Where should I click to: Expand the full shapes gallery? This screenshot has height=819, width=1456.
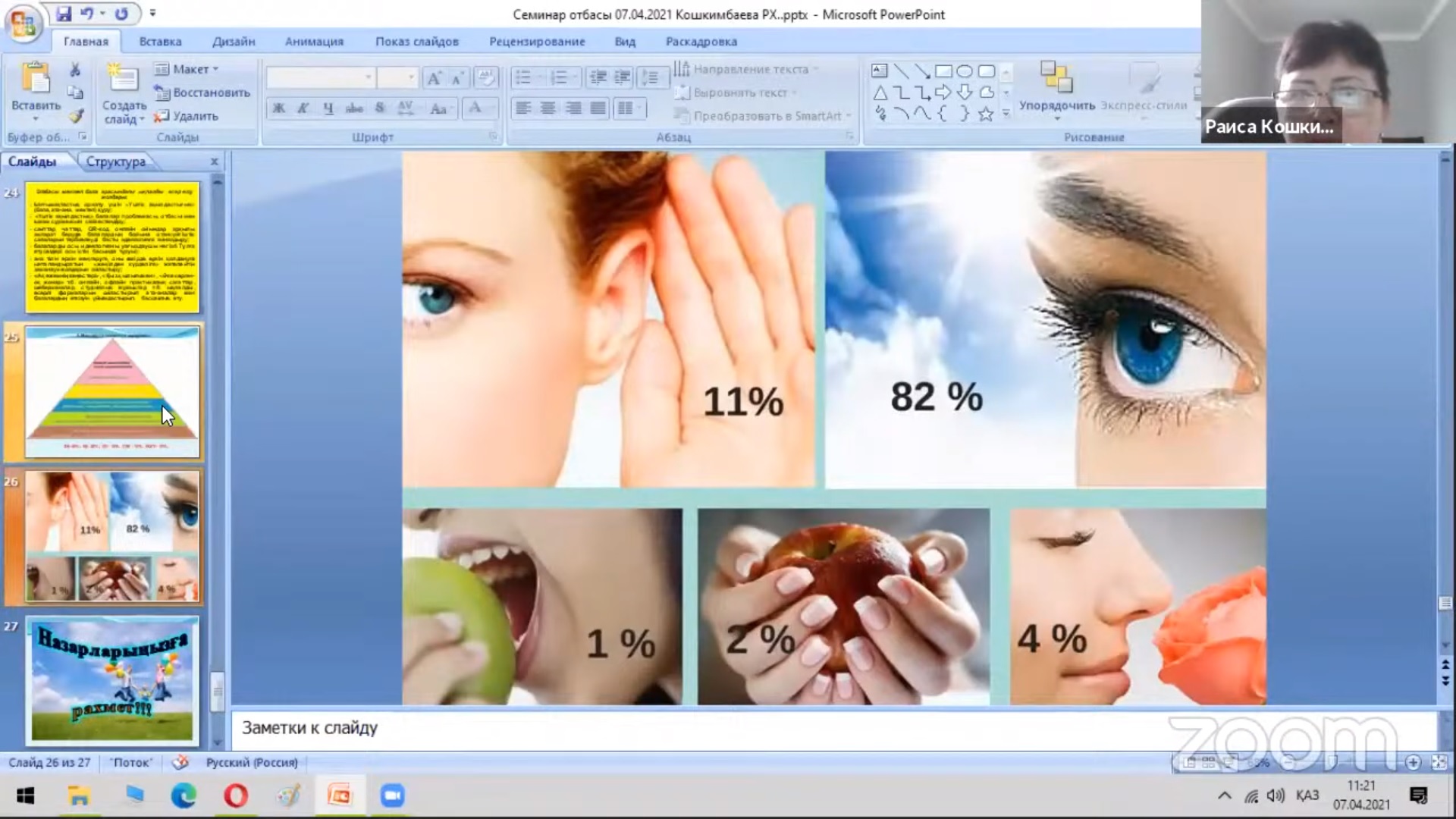1006,115
